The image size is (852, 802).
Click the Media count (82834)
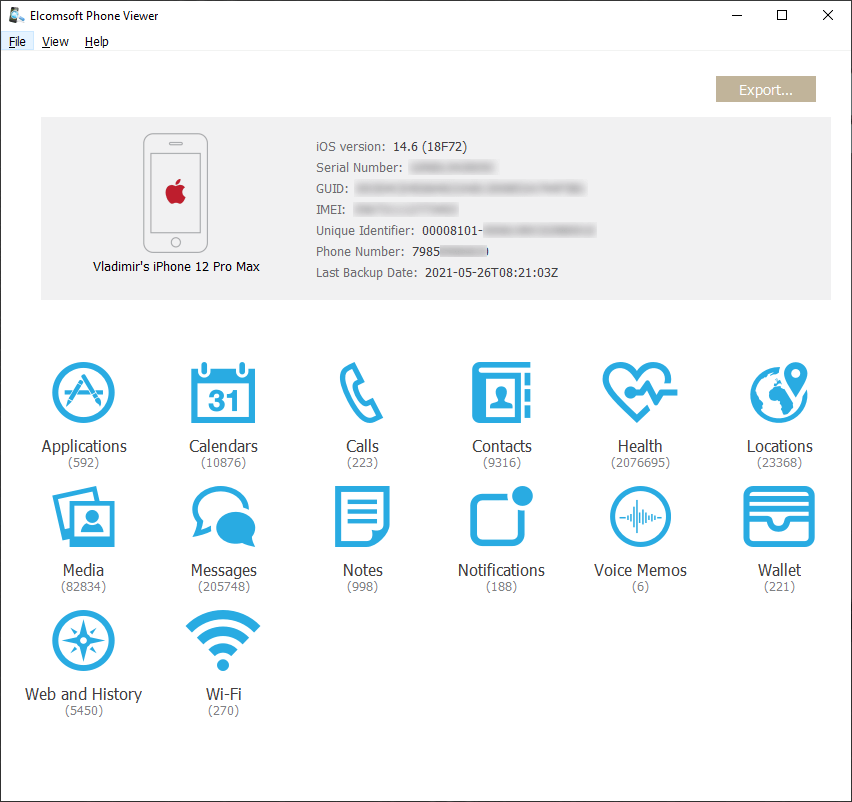[83, 586]
